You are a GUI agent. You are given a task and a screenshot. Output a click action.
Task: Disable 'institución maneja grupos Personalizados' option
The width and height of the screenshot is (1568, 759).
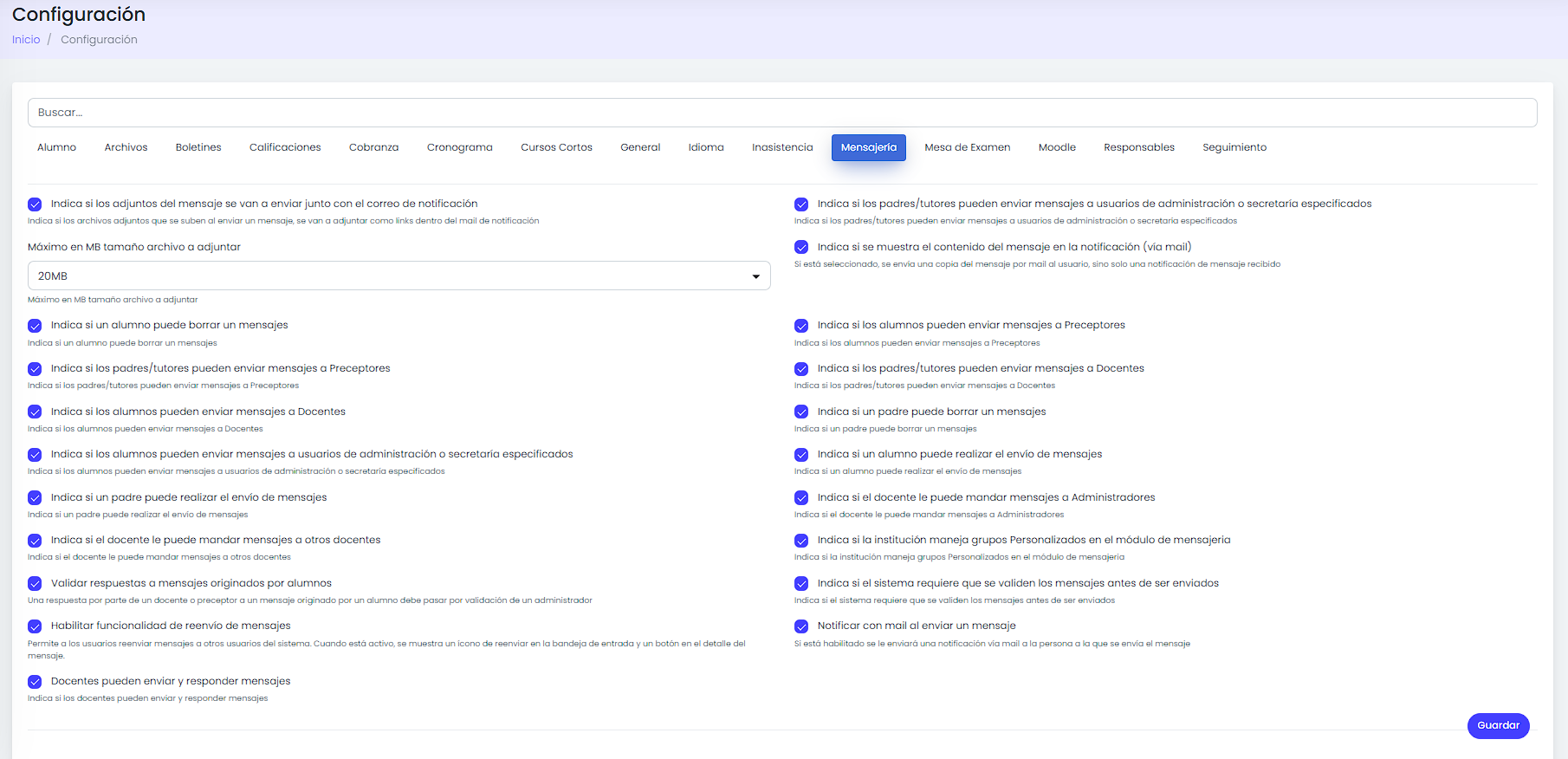pos(801,541)
